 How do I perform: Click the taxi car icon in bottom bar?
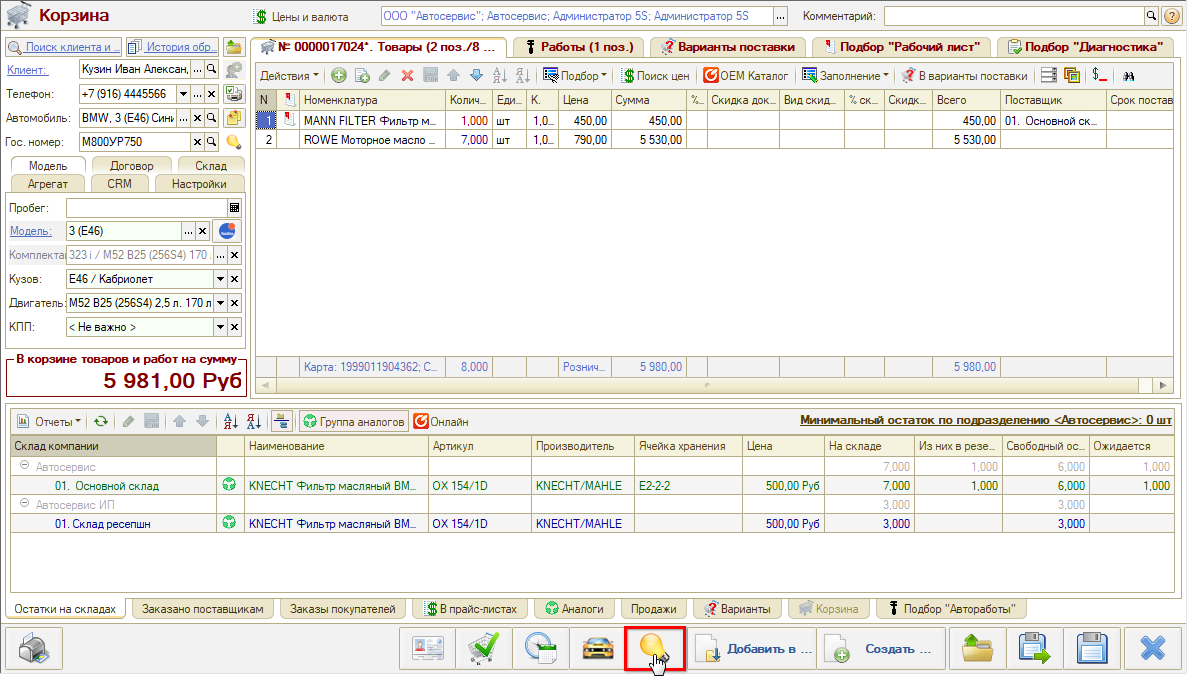pyautogui.click(x=597, y=649)
